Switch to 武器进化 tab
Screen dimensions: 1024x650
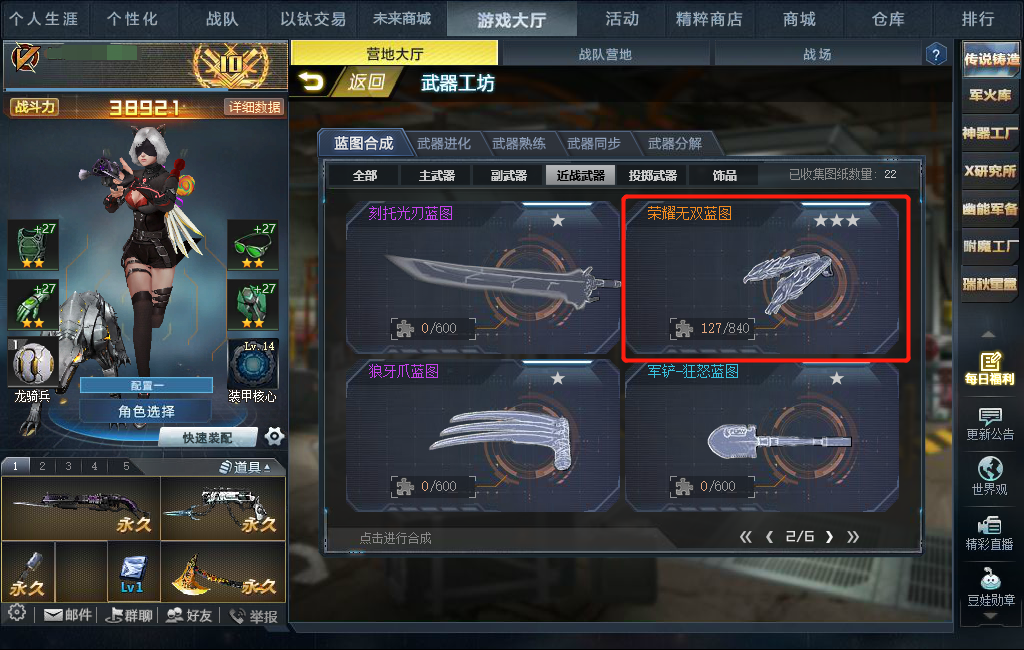[443, 143]
